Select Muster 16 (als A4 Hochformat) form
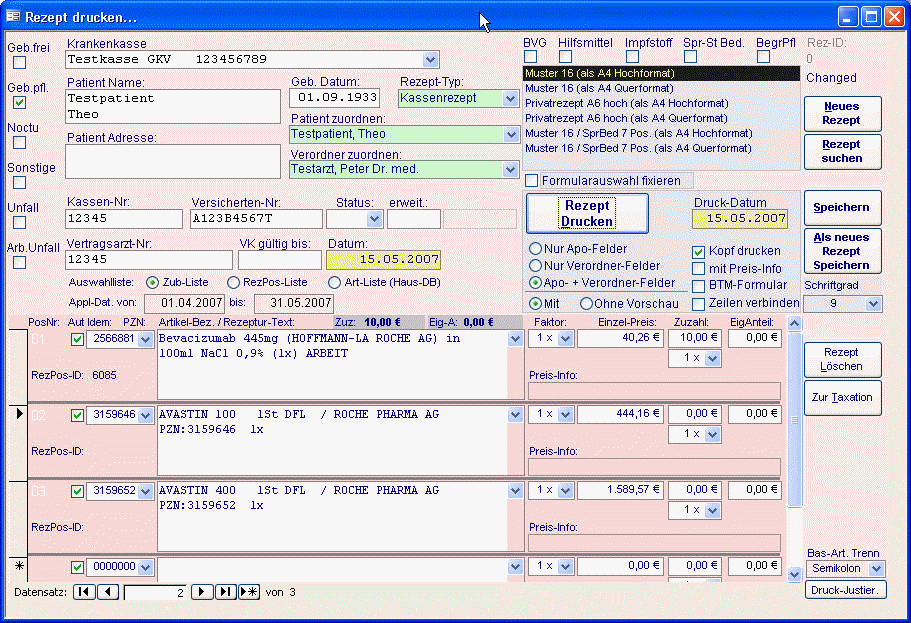The image size is (911, 623). click(661, 73)
